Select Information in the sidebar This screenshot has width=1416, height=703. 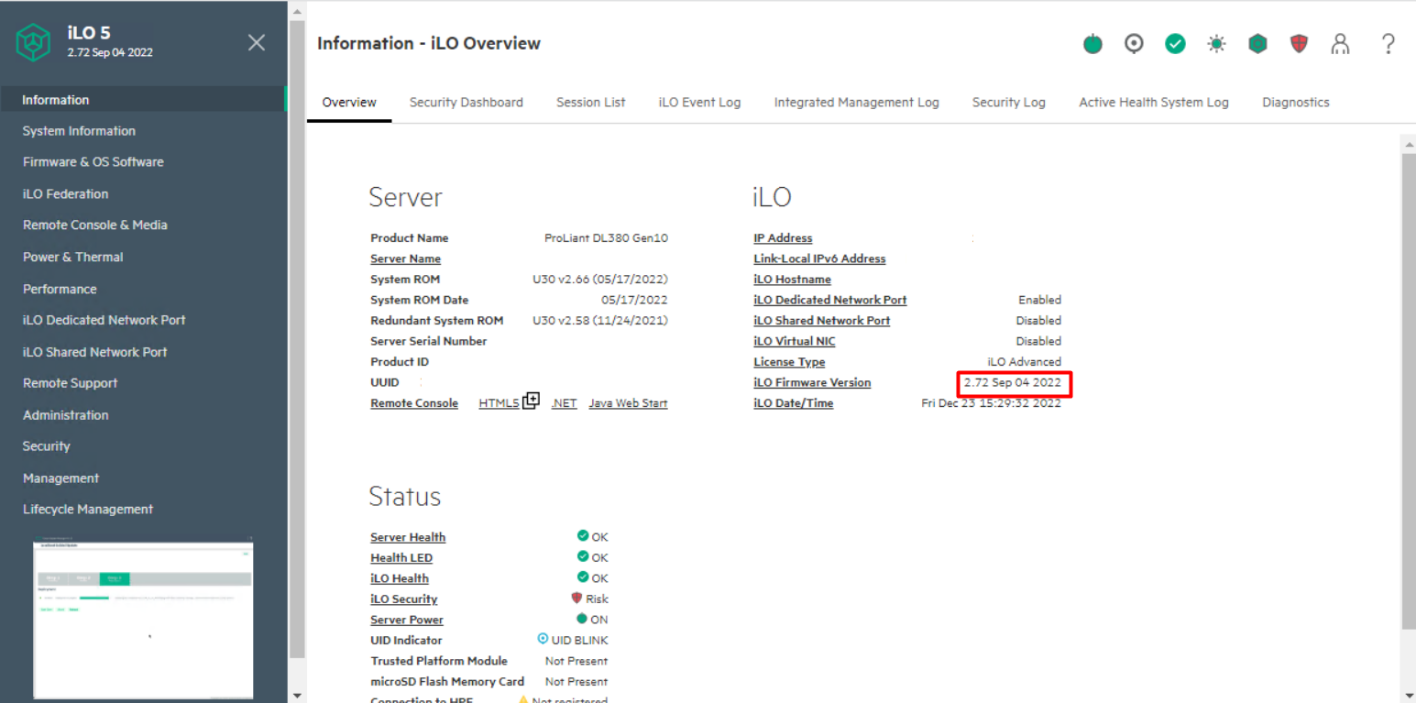click(143, 99)
